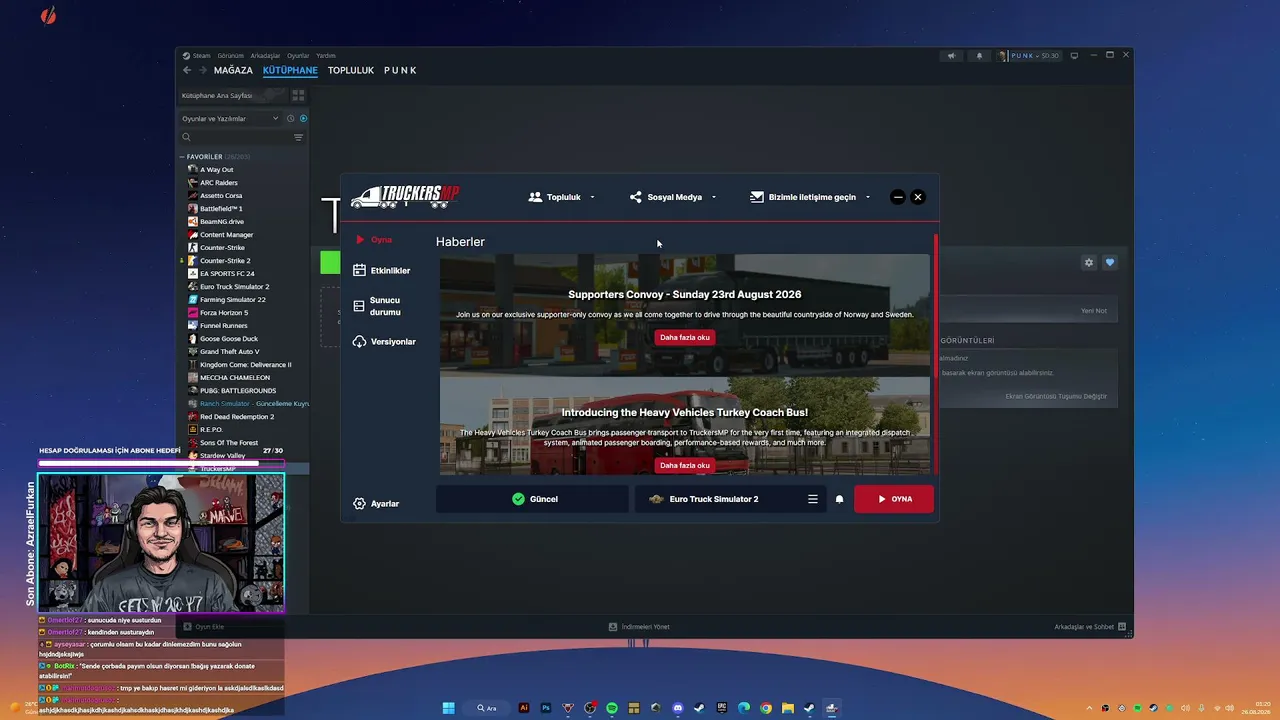
Task: Expand the Sosyal Medya dropdown
Action: point(673,197)
